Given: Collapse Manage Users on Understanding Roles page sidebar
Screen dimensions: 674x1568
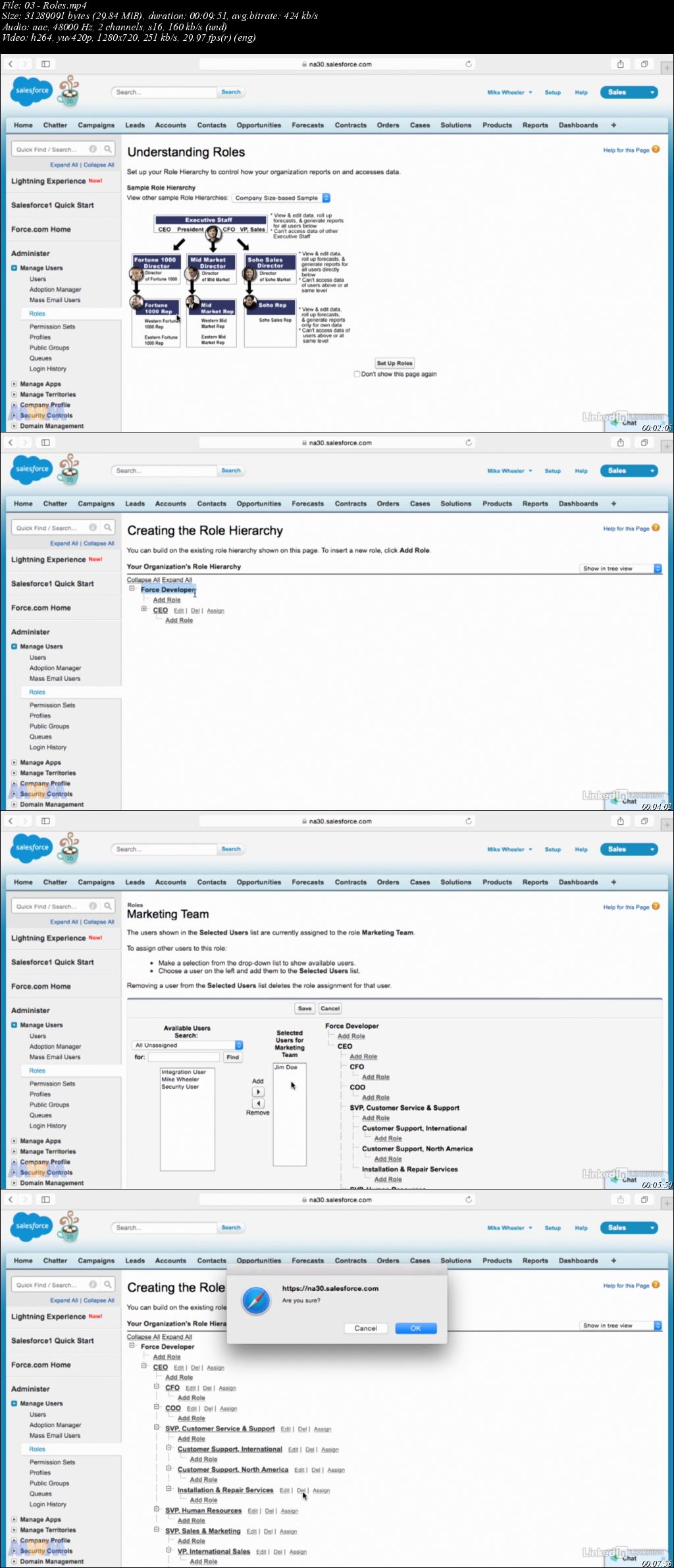Looking at the screenshot, I should tap(14, 268).
